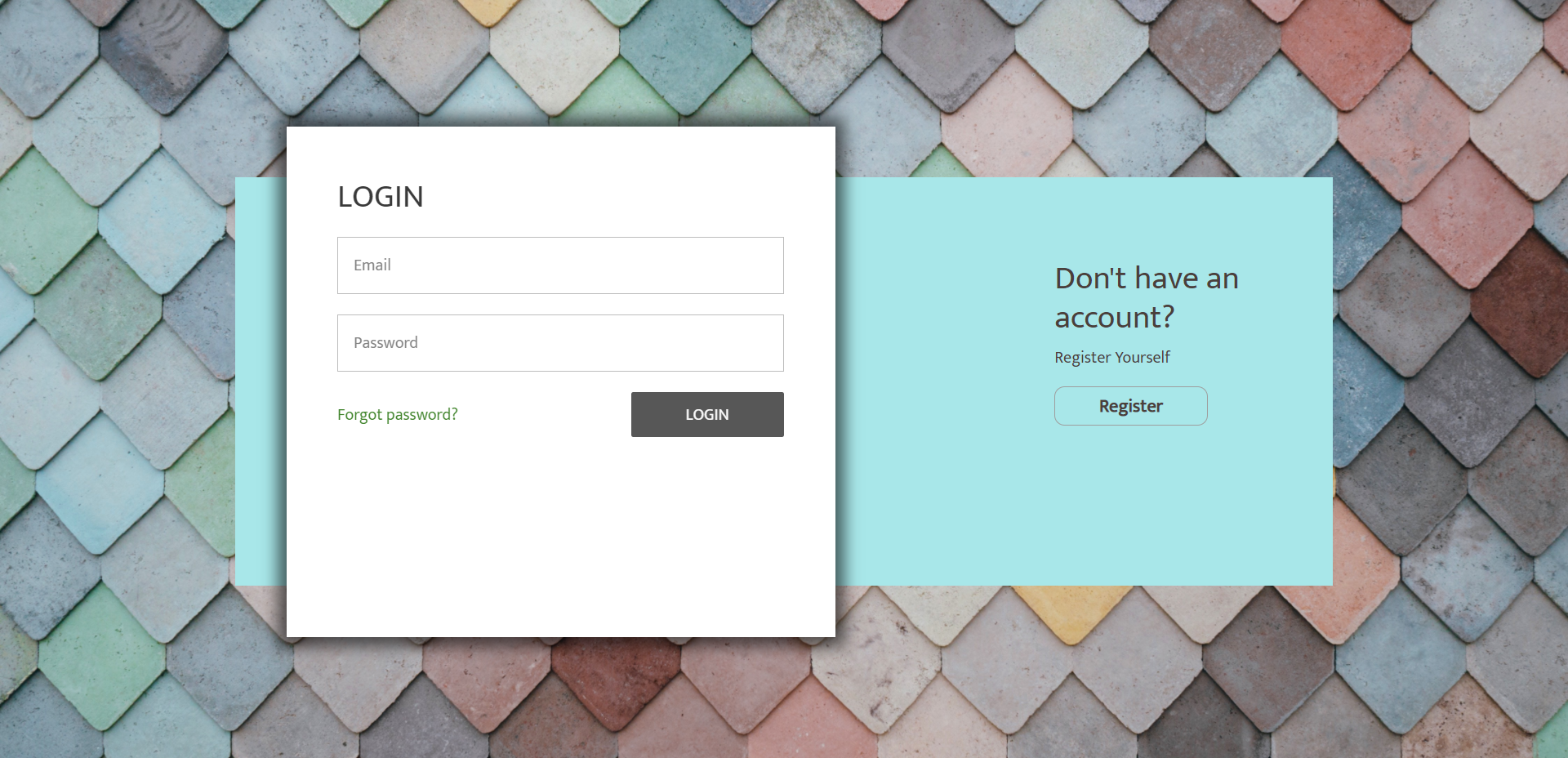Click the "Register Yourself" text
The height and width of the screenshot is (758, 1568).
(1112, 357)
